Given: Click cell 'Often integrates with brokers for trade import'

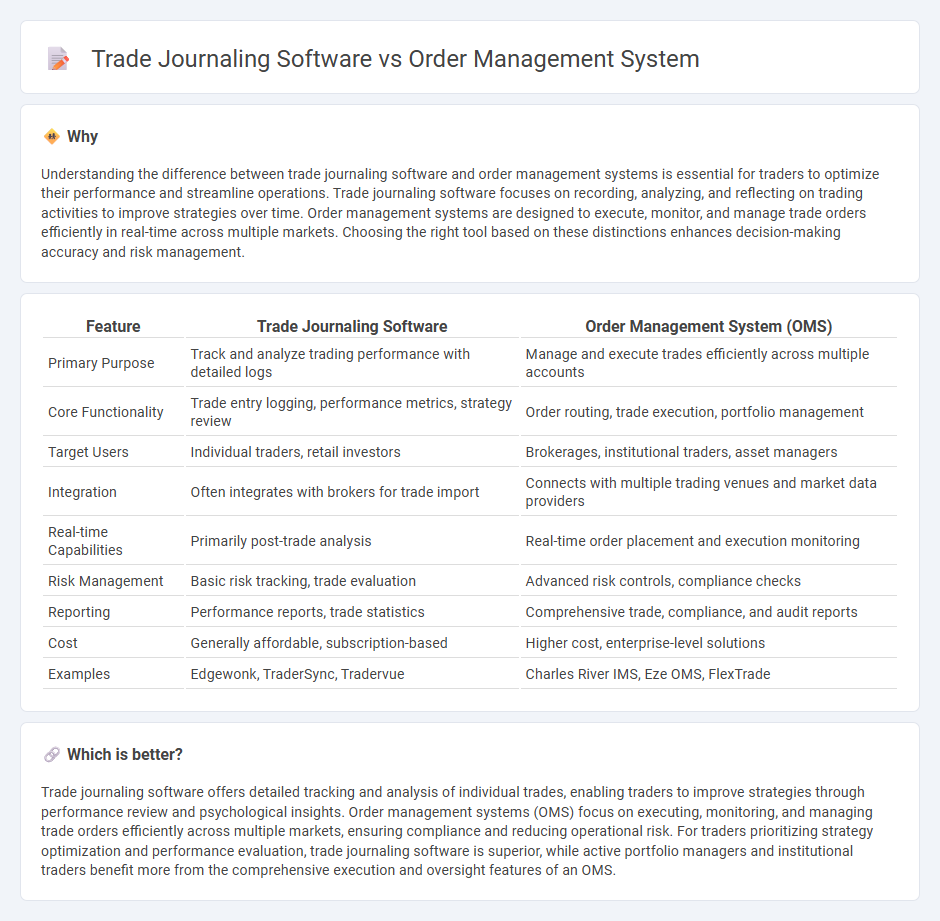Looking at the screenshot, I should [352, 492].
